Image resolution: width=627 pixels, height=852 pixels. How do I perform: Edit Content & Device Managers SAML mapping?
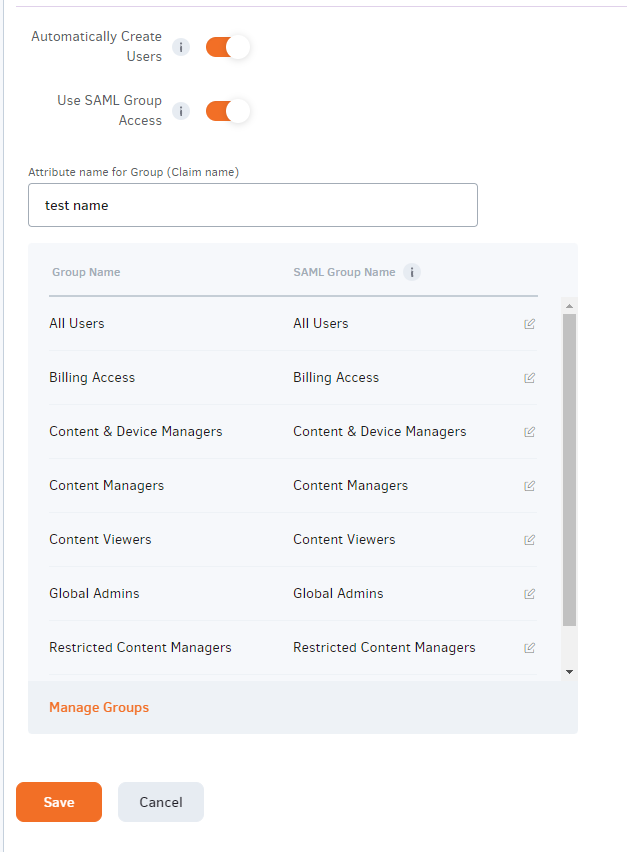(530, 432)
